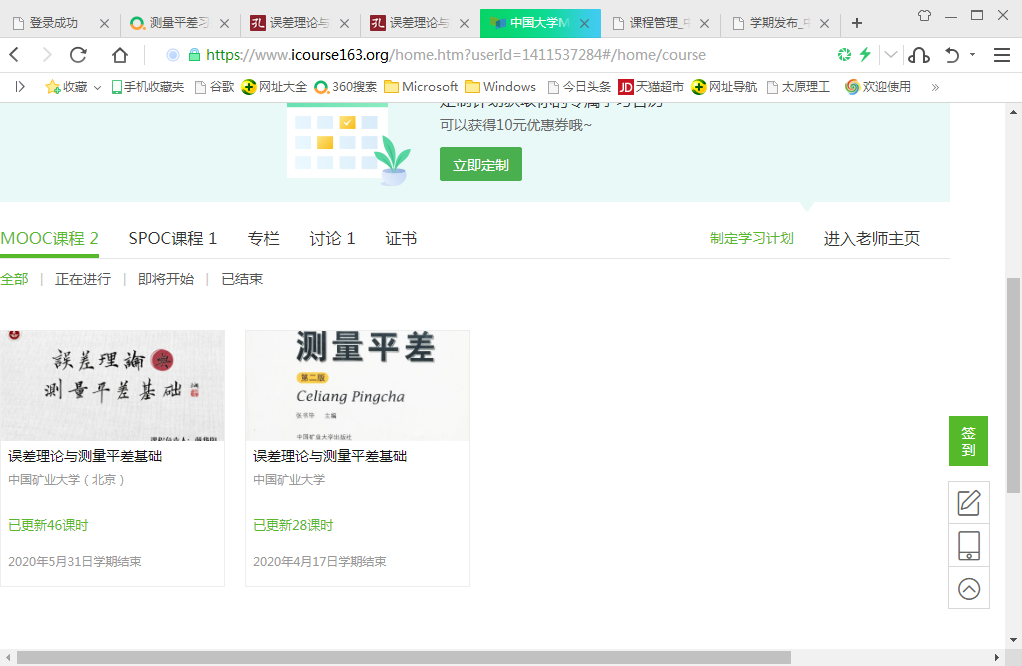Filter courses by 正在进行
The height and width of the screenshot is (666, 1022).
[83, 279]
